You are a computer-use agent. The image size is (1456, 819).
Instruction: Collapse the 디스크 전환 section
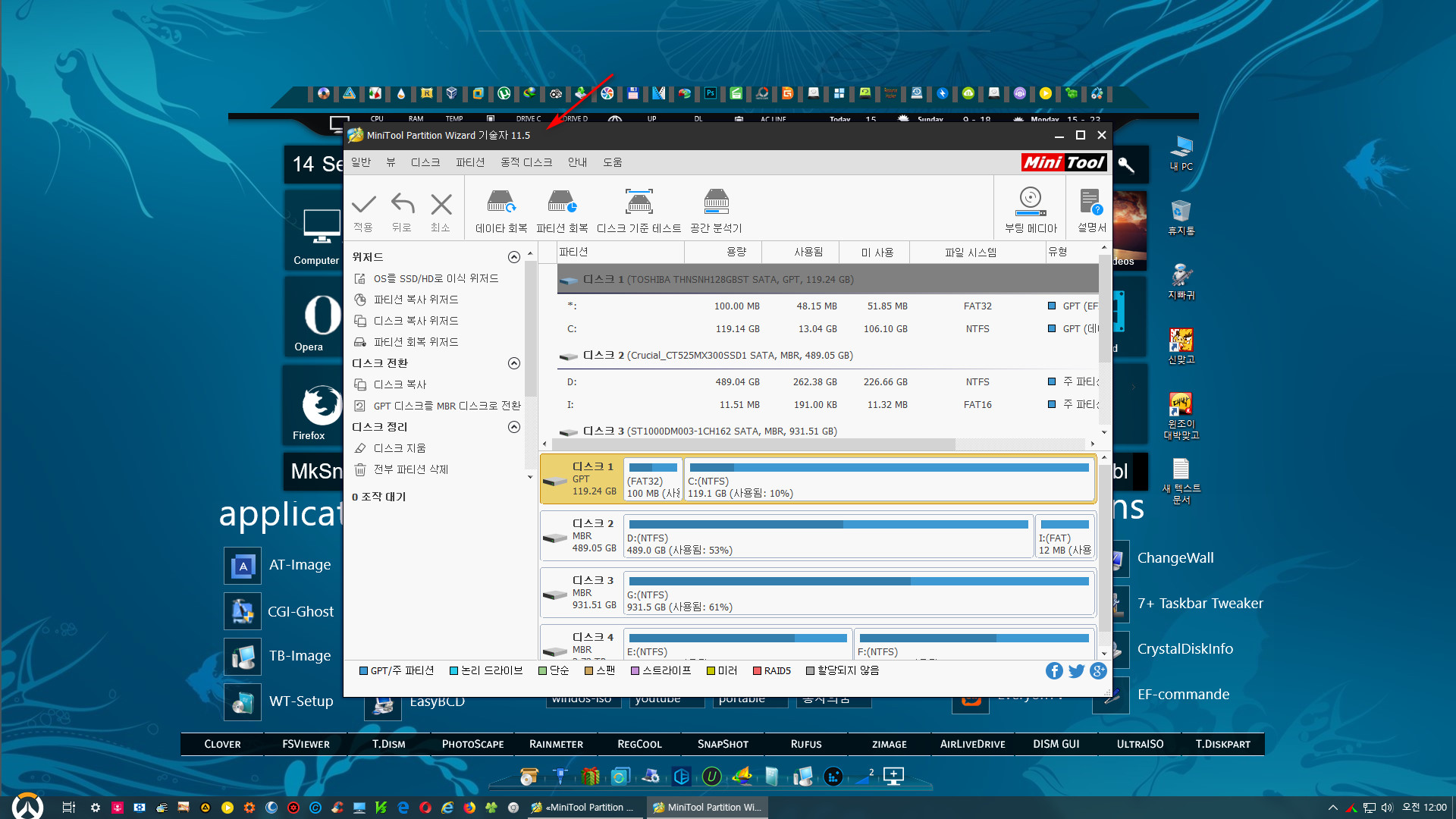pos(513,363)
